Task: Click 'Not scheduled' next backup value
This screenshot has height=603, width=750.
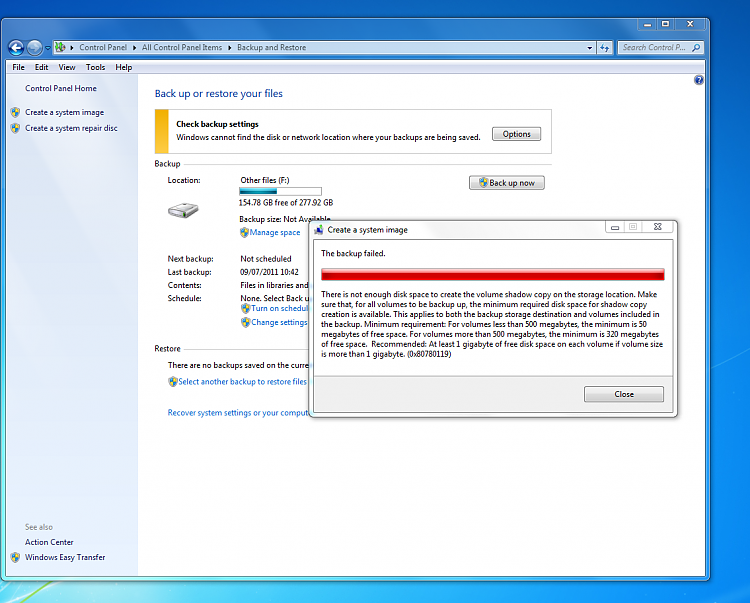Action: (265, 259)
